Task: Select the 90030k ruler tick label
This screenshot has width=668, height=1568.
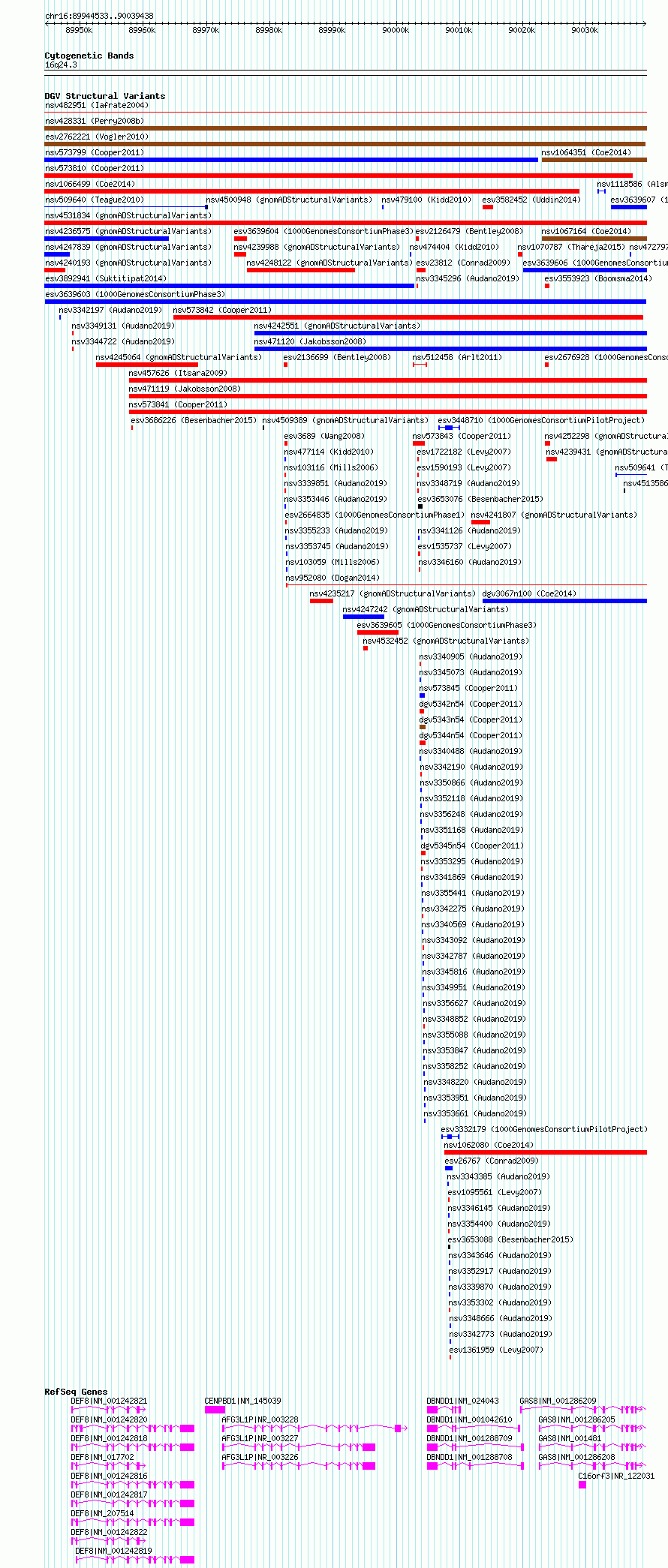Action: (585, 31)
